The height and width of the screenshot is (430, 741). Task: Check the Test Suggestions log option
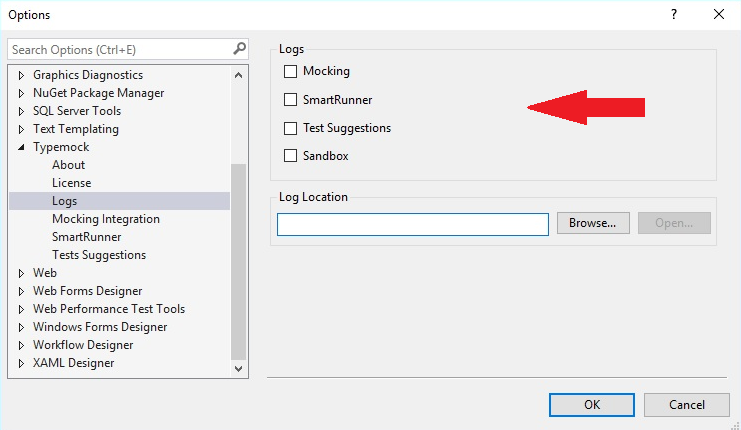[x=291, y=128]
